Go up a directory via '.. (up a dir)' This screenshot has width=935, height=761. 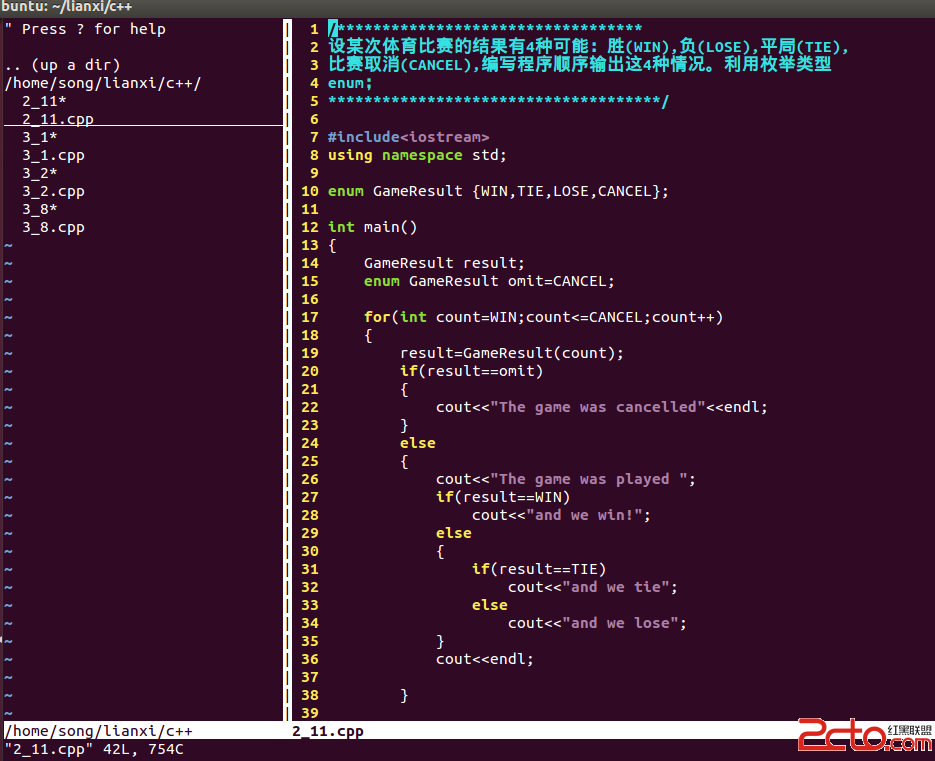(x=62, y=65)
